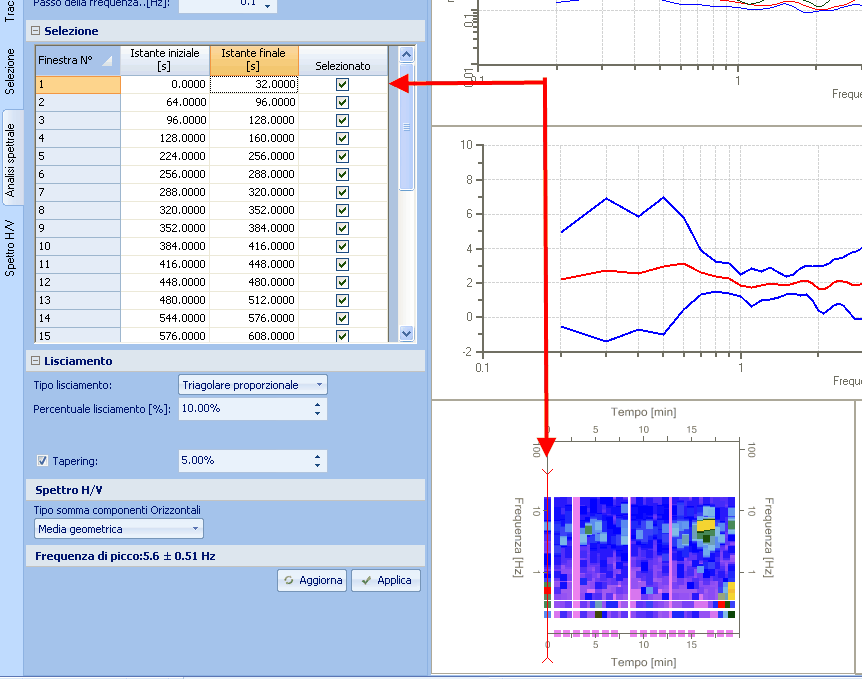This screenshot has height=679, width=862.
Task: Uncheck Selezionato for window 2
Action: 342,102
